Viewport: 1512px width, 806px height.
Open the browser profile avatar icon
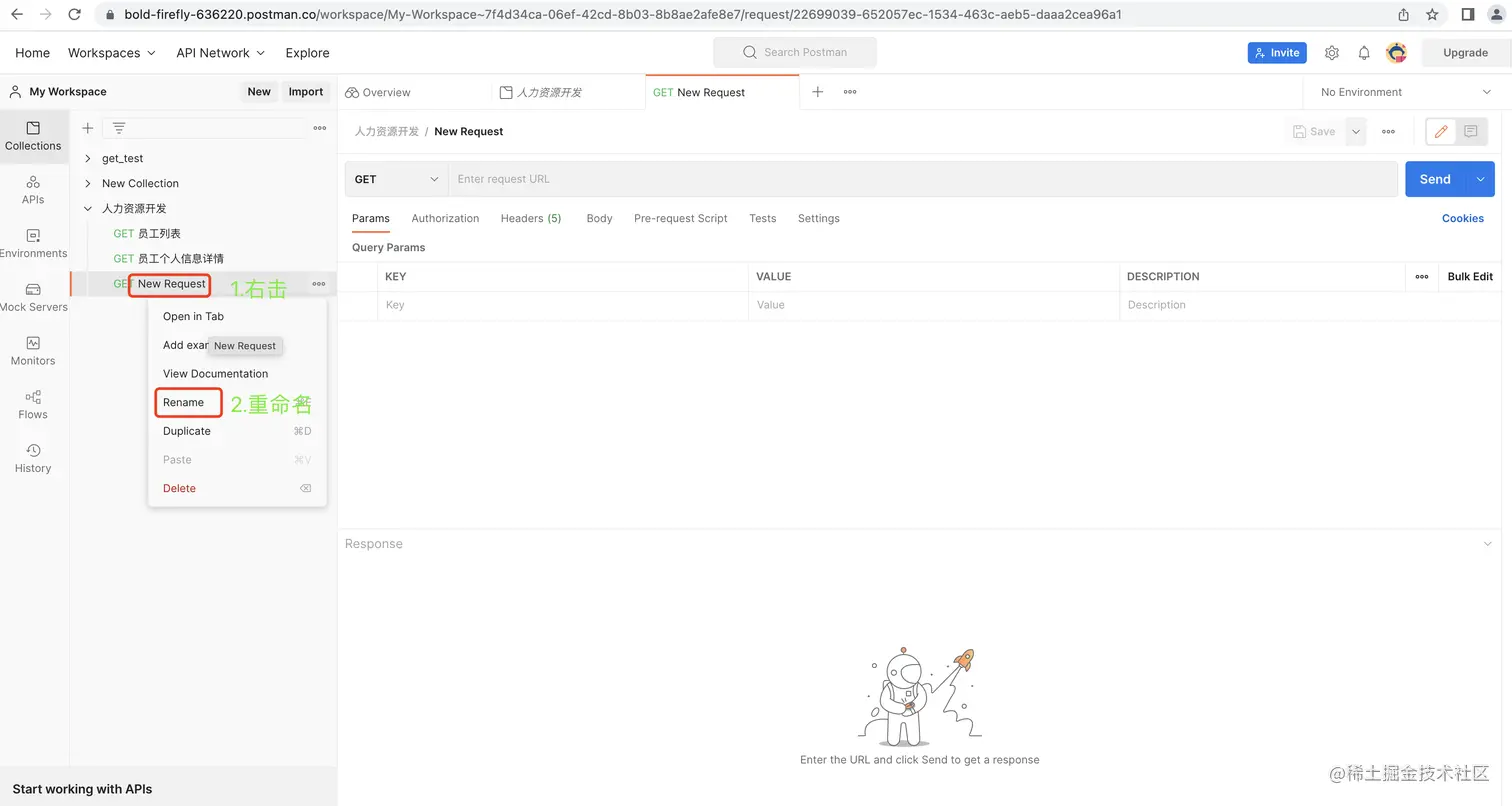click(1496, 15)
